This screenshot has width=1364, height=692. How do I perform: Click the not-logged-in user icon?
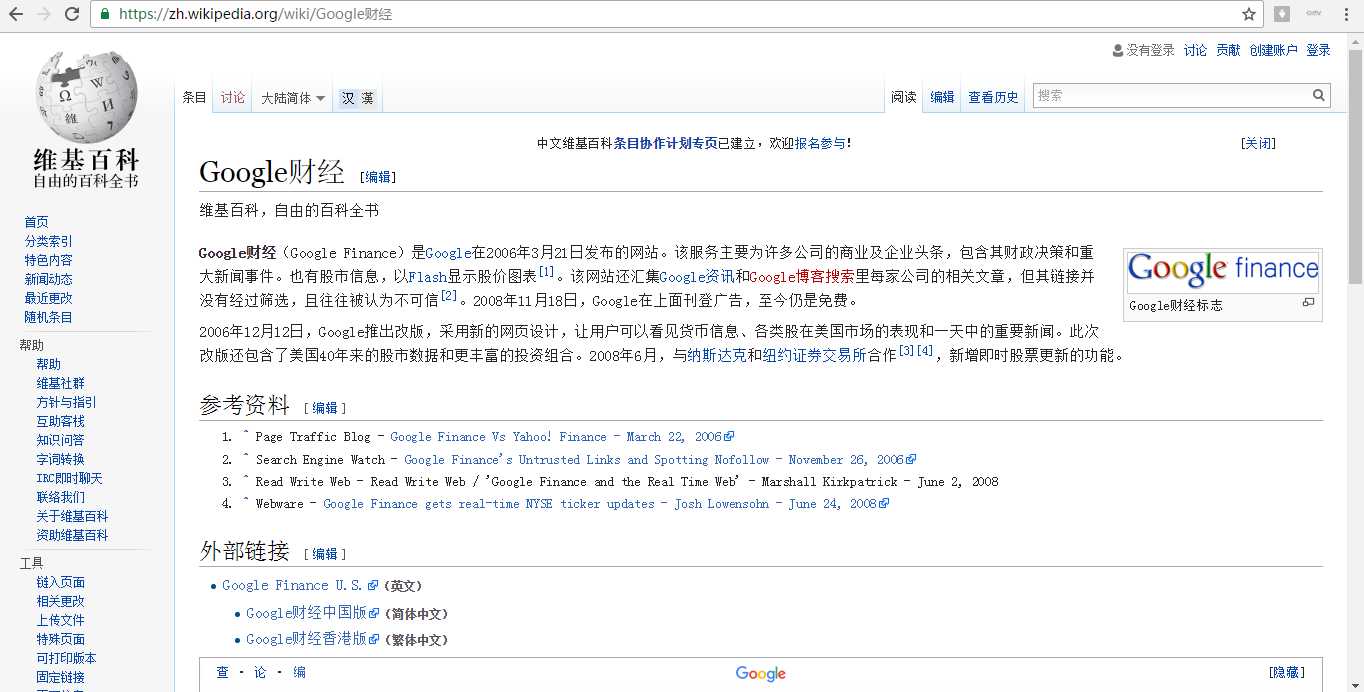pyautogui.click(x=1118, y=50)
